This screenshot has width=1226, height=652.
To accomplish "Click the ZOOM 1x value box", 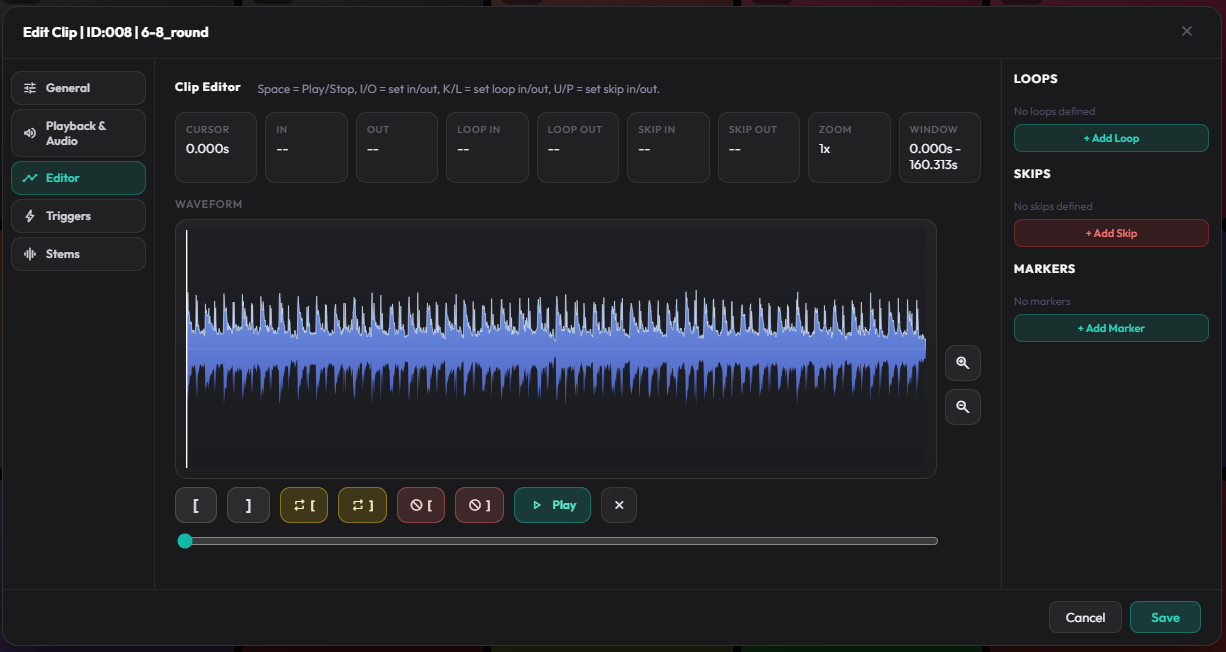I will click(x=849, y=148).
